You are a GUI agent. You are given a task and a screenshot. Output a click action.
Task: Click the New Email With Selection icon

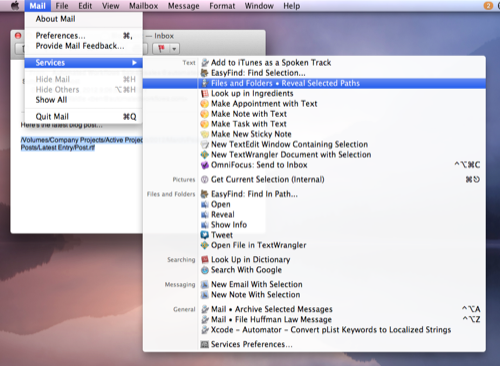[205, 285]
